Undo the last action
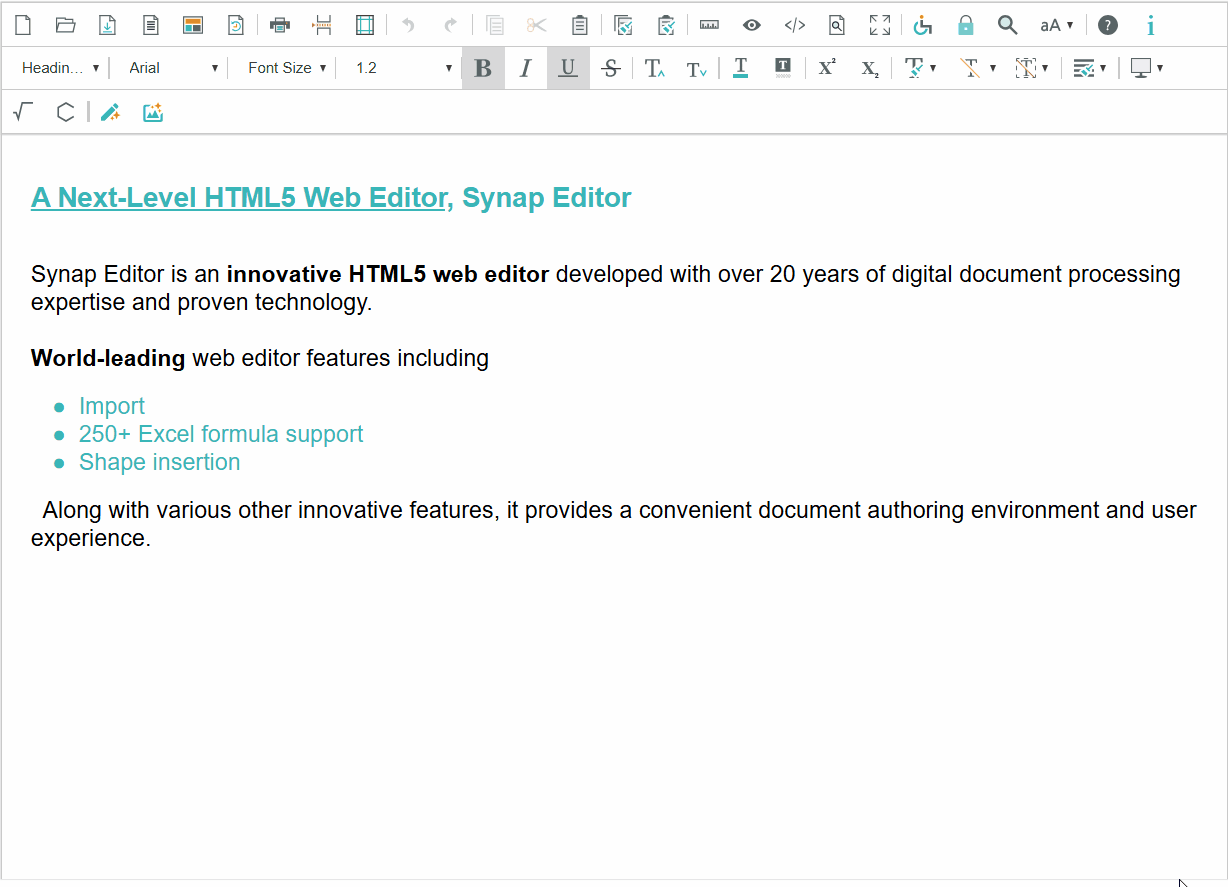The image size is (1228, 887). pos(408,25)
